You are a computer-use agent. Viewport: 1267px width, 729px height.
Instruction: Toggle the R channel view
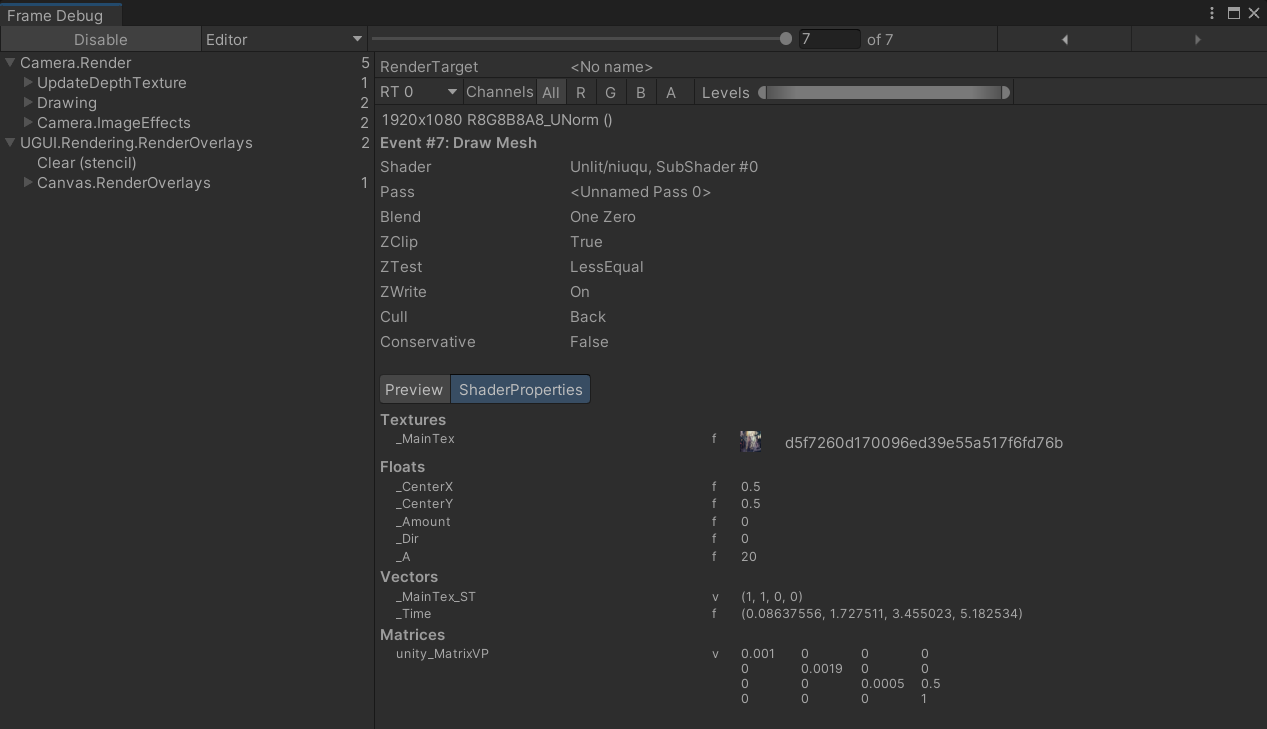pyautogui.click(x=580, y=92)
